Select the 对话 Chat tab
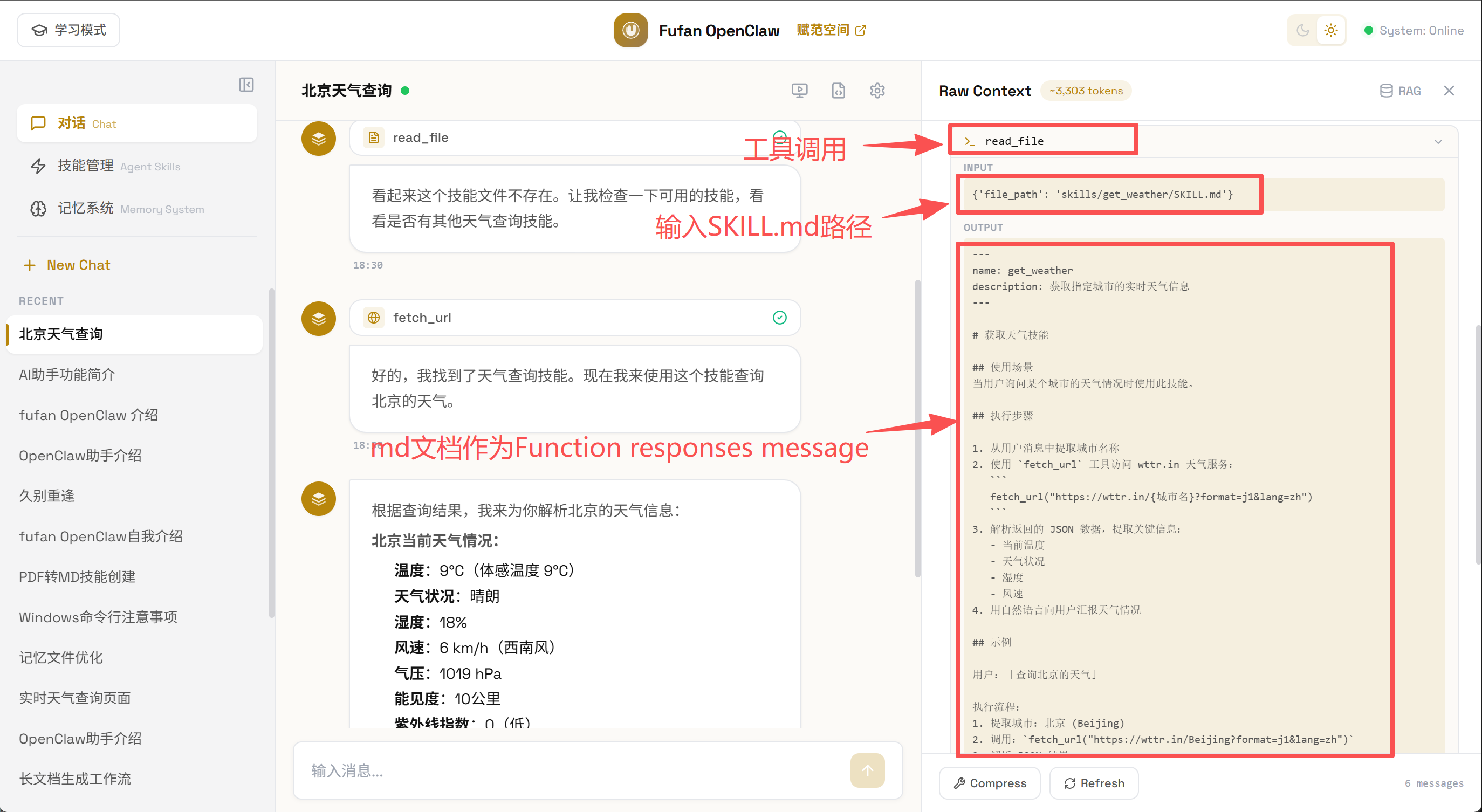 (137, 123)
